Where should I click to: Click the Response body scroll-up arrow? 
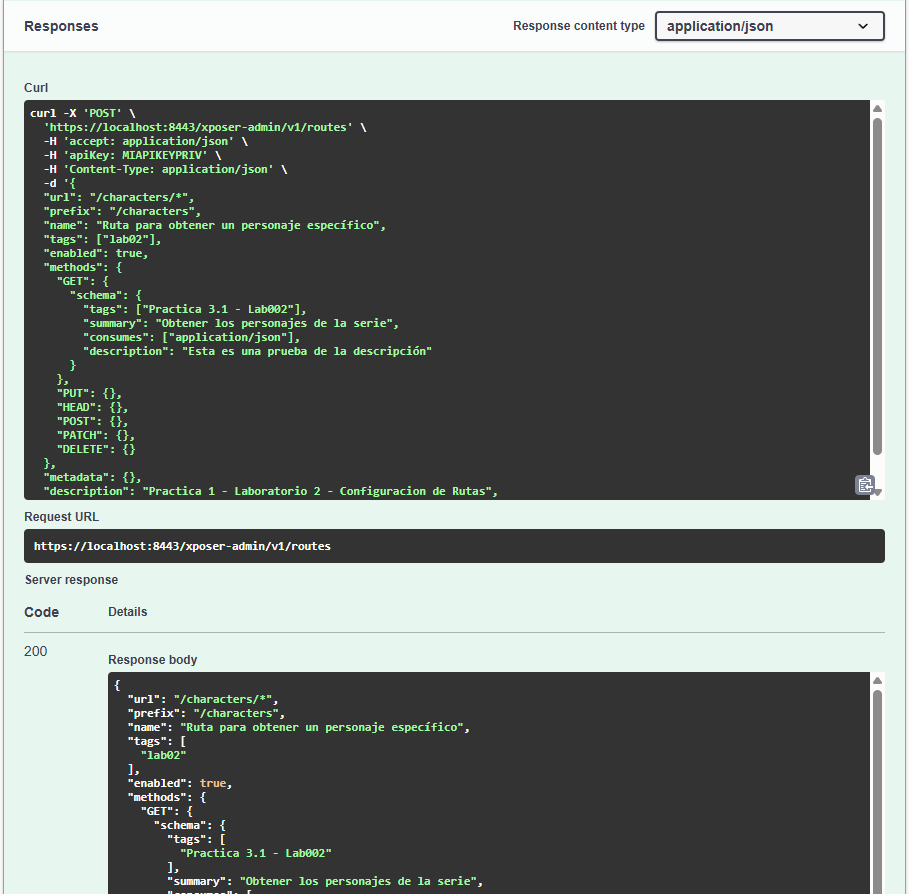click(x=877, y=681)
